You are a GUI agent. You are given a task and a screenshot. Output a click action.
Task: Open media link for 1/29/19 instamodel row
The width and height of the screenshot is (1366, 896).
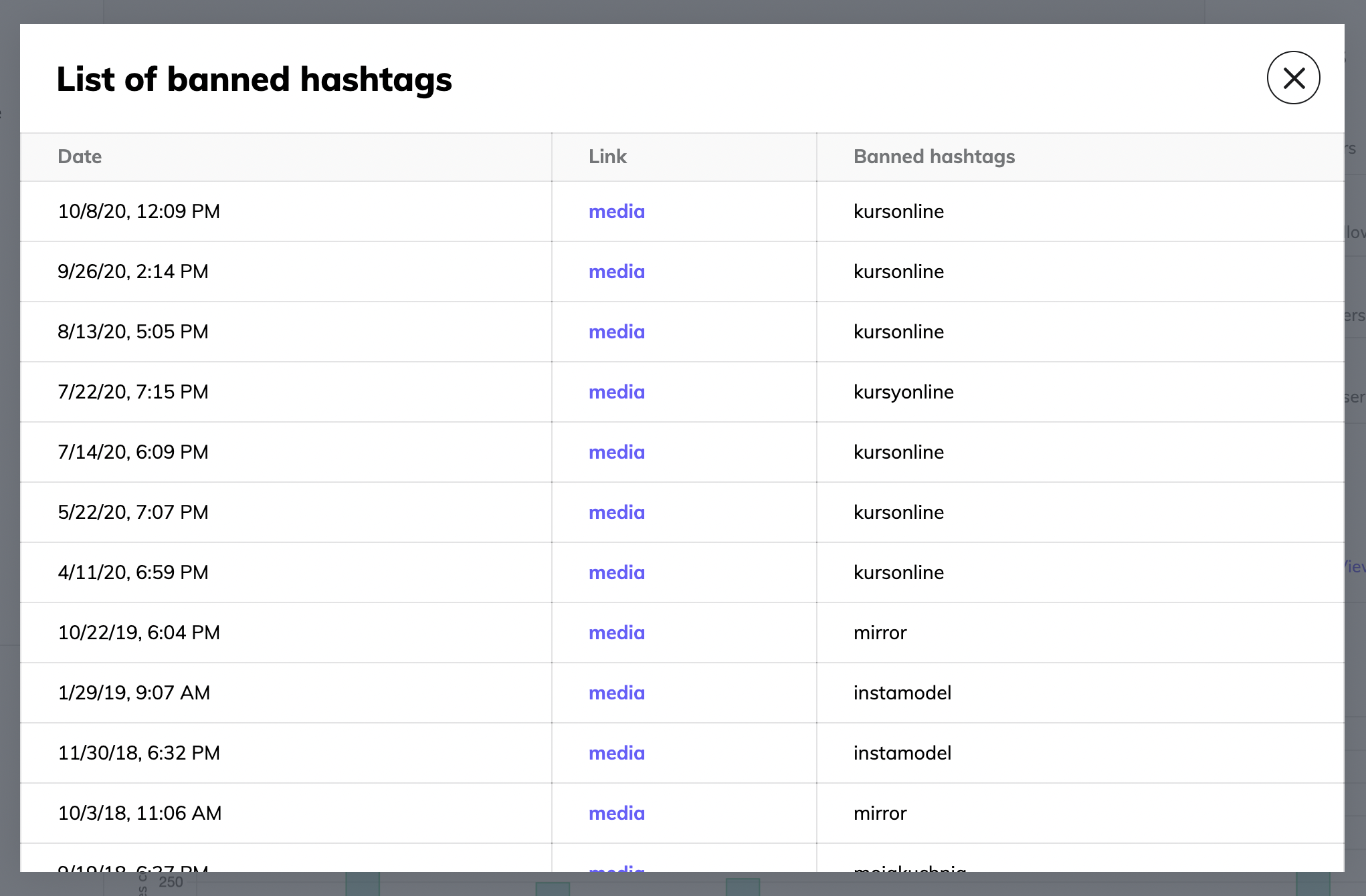pos(616,693)
